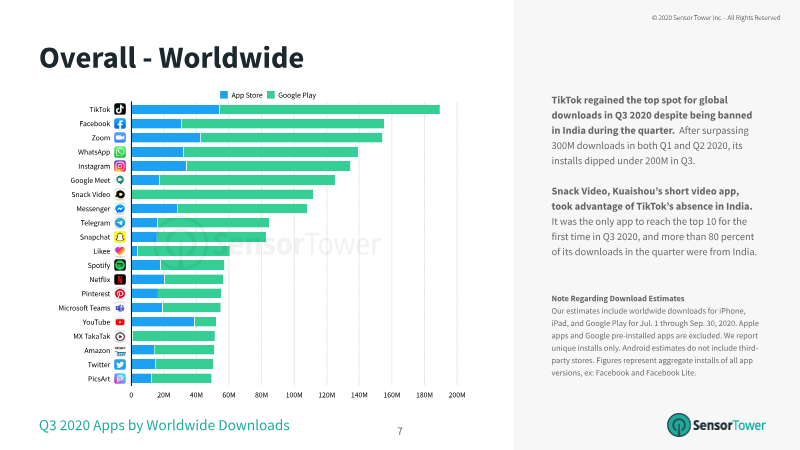
Task: Select the Instagram app icon
Action: coord(120,166)
